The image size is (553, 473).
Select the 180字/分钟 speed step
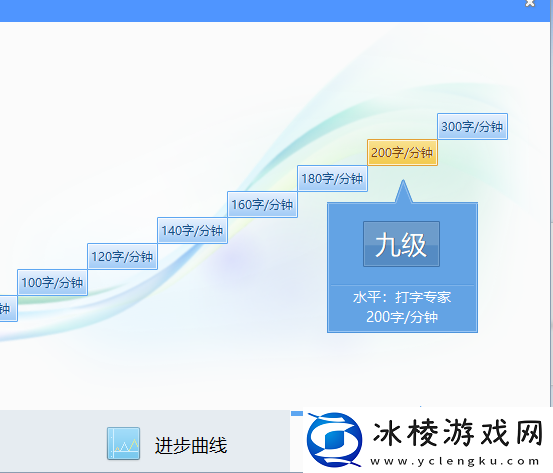pyautogui.click(x=332, y=178)
